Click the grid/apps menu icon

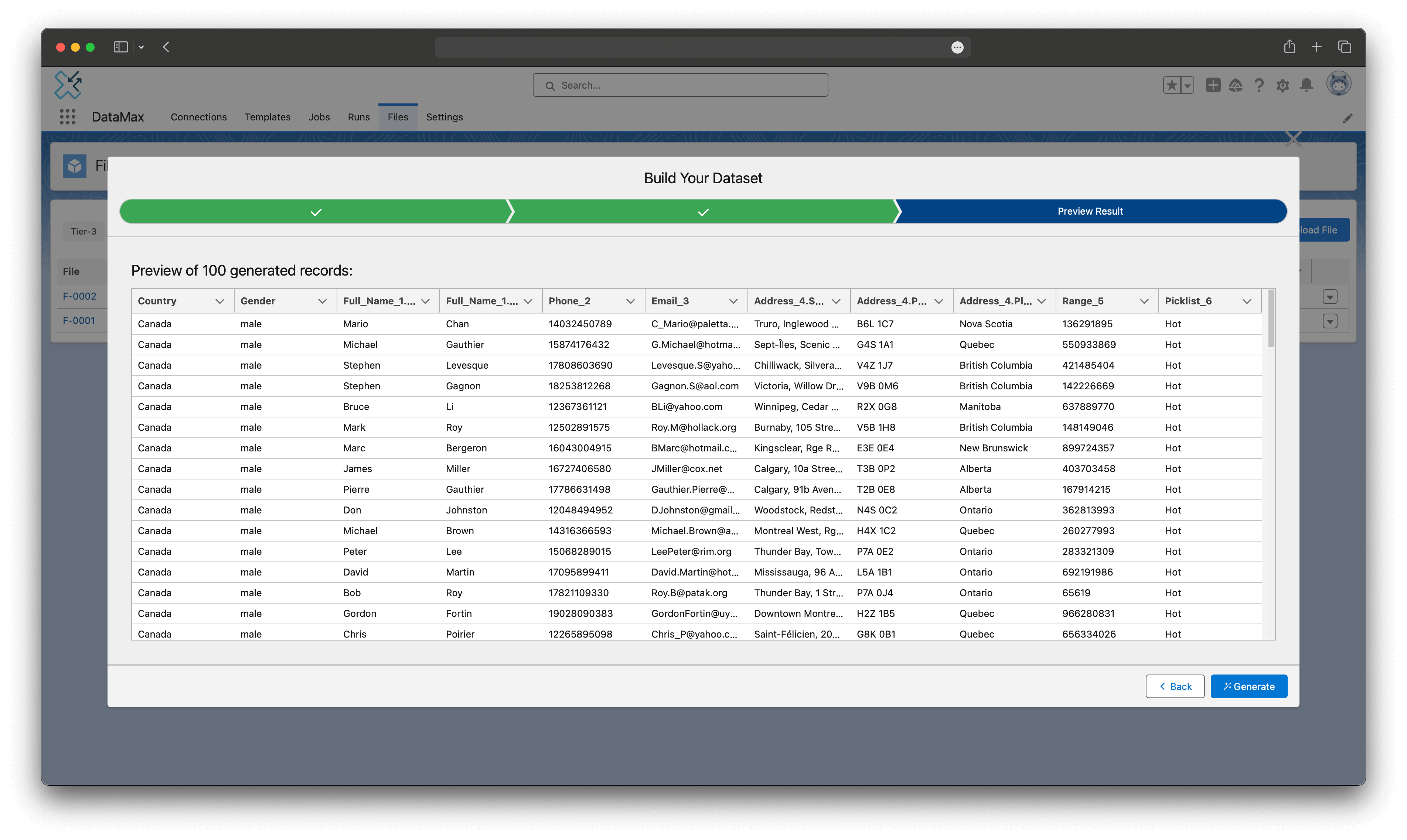(67, 117)
